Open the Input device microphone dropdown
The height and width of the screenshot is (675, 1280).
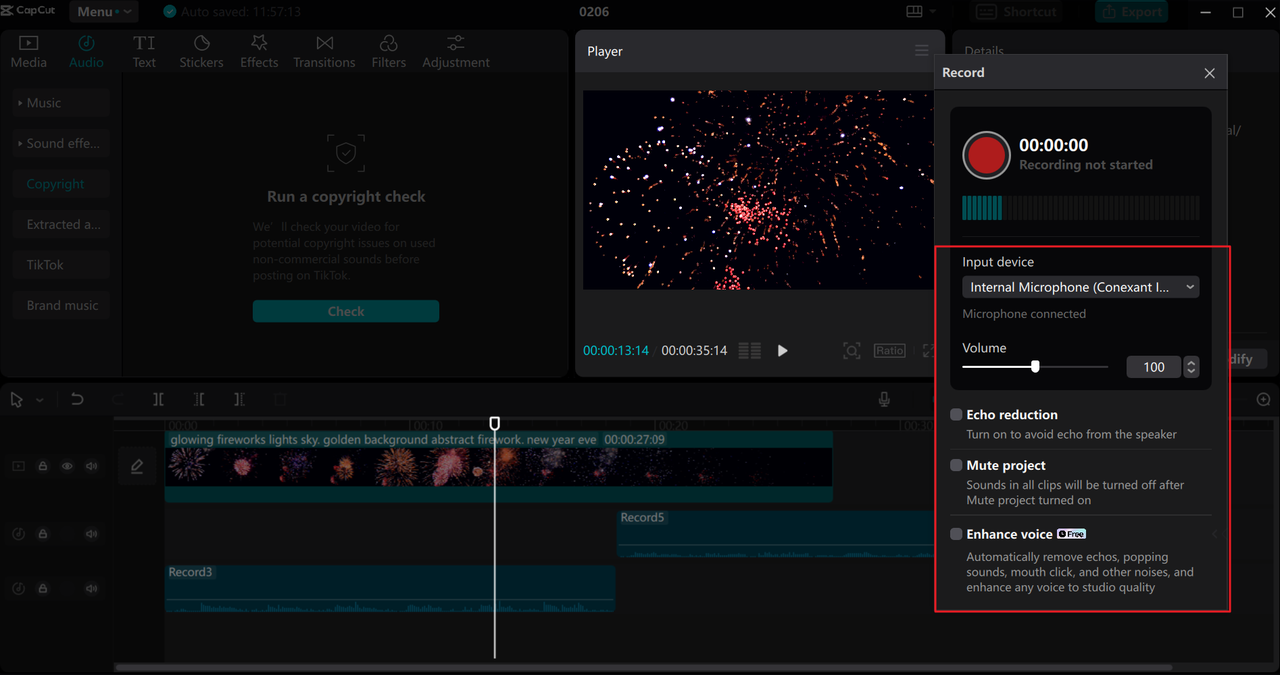[x=1080, y=287]
